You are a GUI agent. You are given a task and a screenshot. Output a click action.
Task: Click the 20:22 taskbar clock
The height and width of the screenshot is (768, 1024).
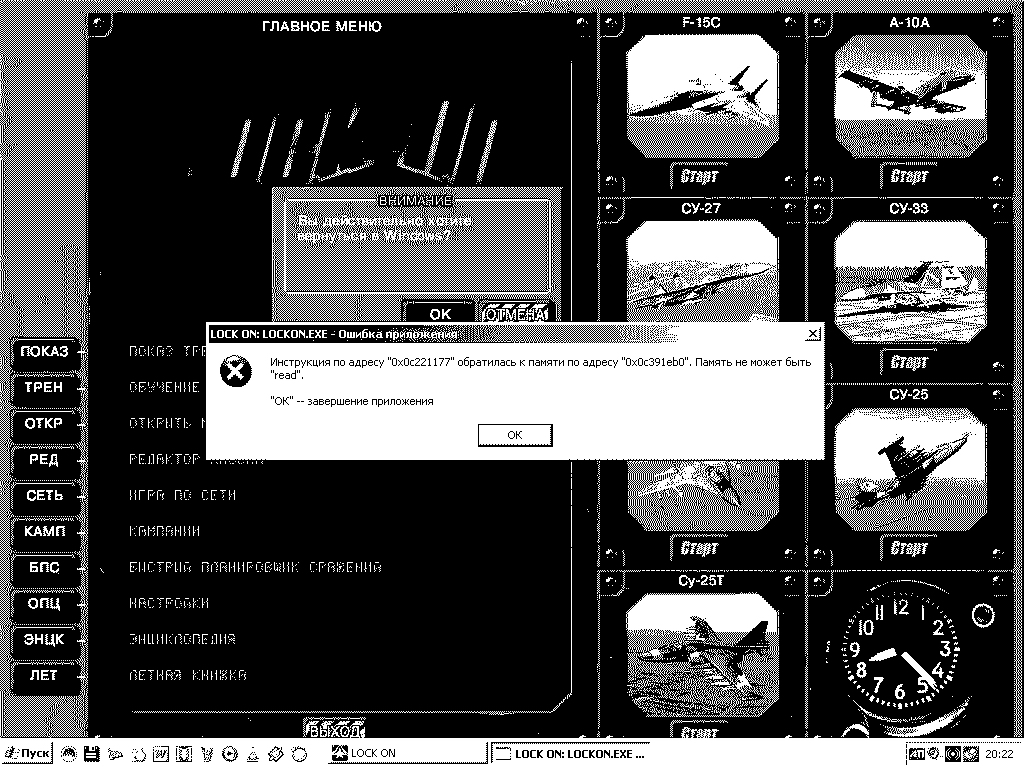(999, 754)
